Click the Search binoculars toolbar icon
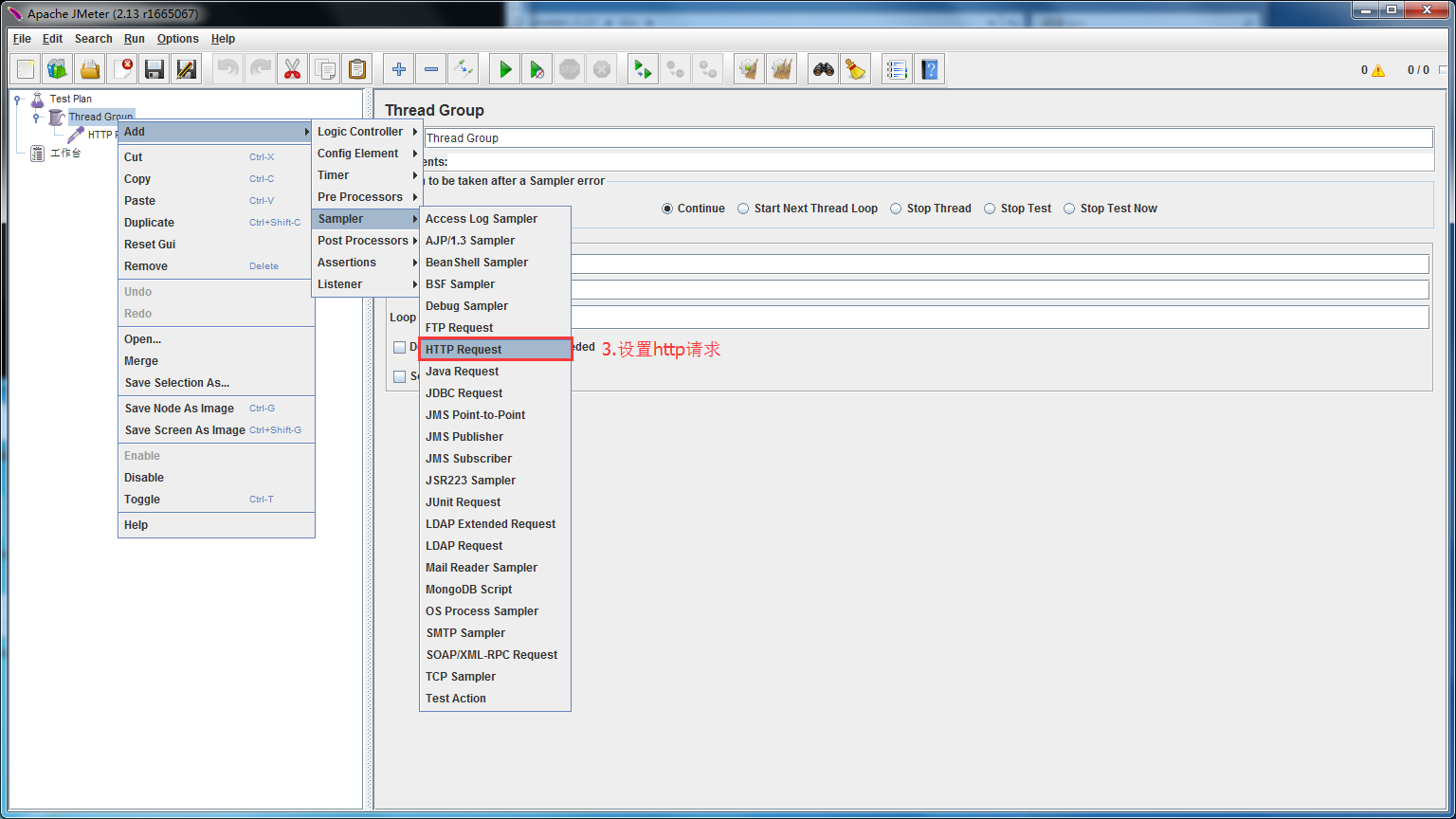Screen dimensions: 1456x819 point(824,69)
